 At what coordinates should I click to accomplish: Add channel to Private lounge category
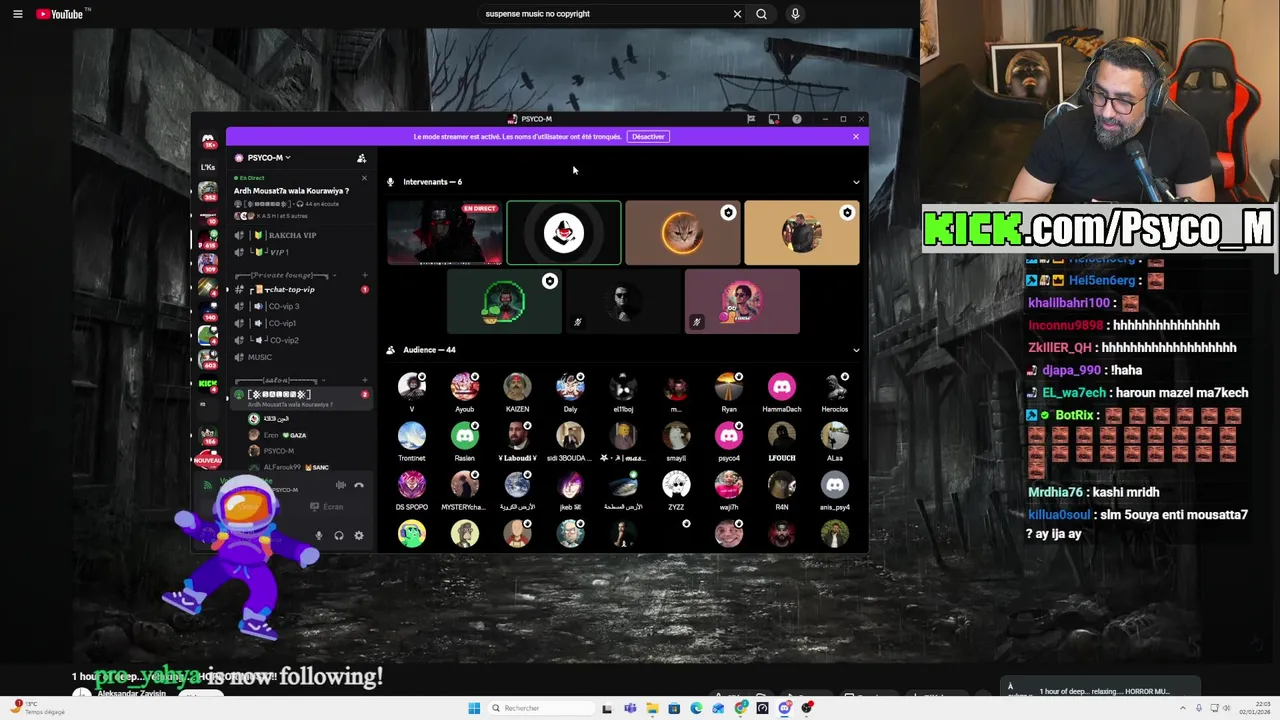365,275
